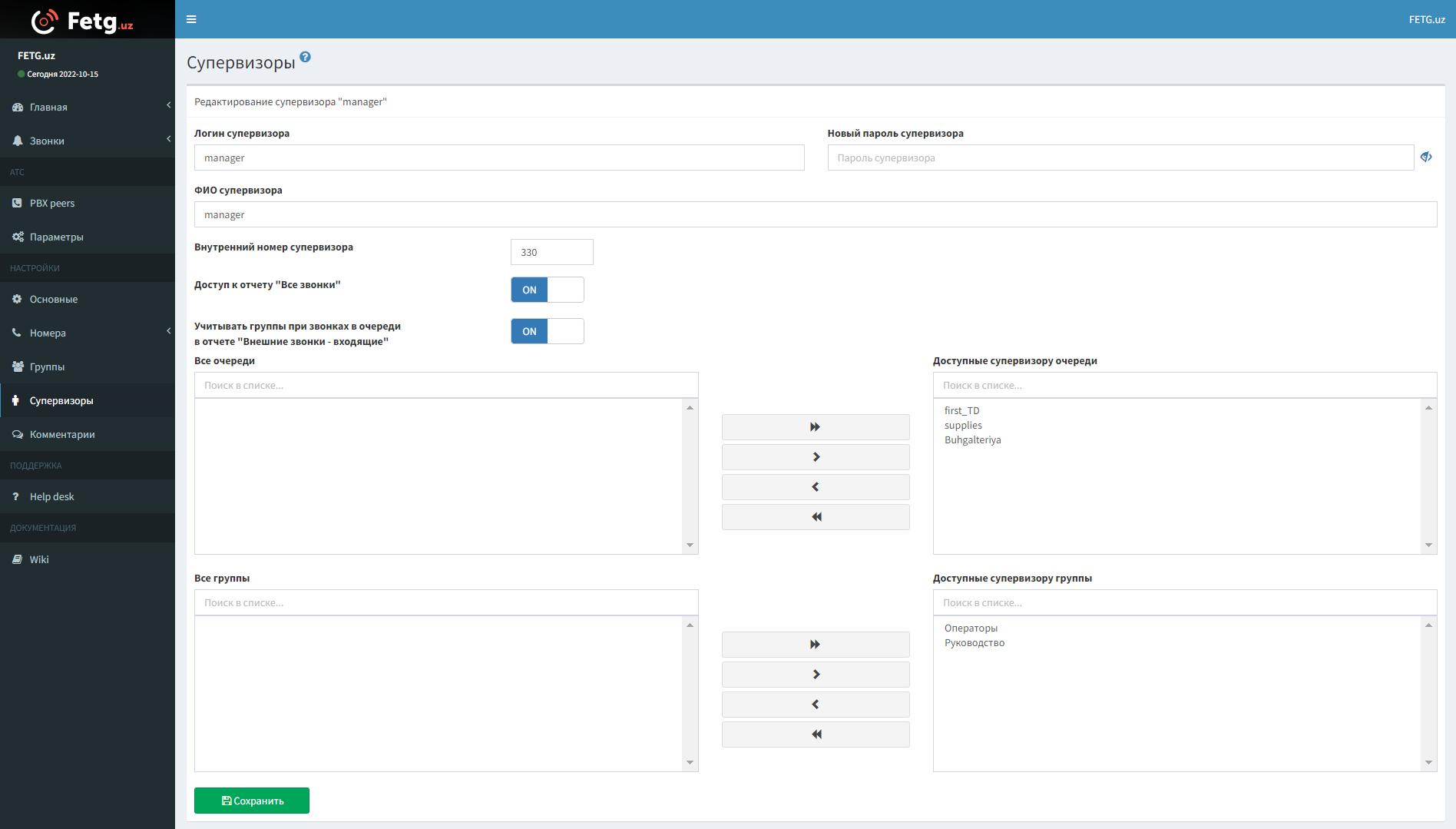This screenshot has width=1456, height=829.
Task: Click the FETG.uz user link in the top bar
Action: click(x=1427, y=19)
